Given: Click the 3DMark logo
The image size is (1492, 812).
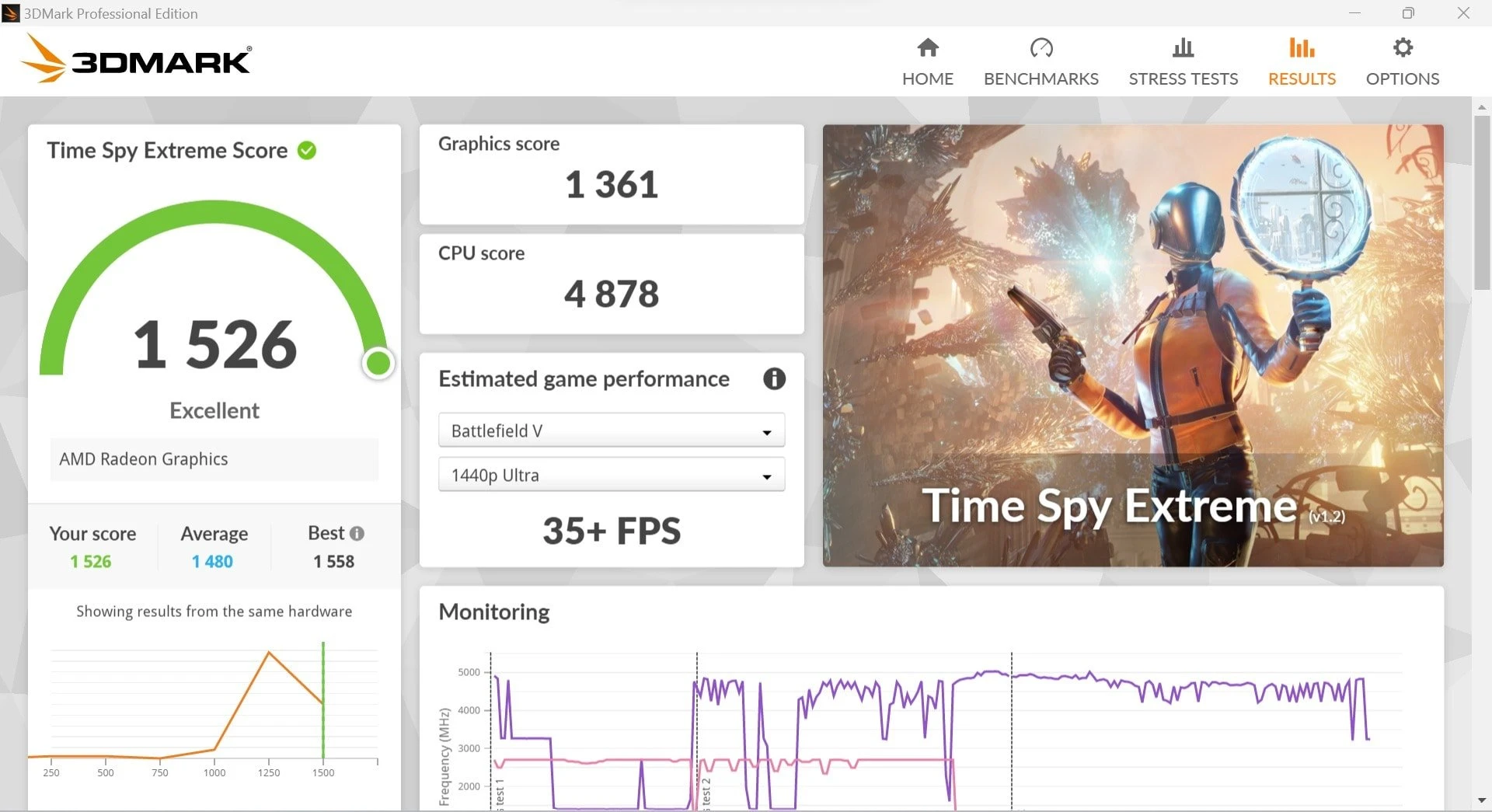Looking at the screenshot, I should (137, 59).
